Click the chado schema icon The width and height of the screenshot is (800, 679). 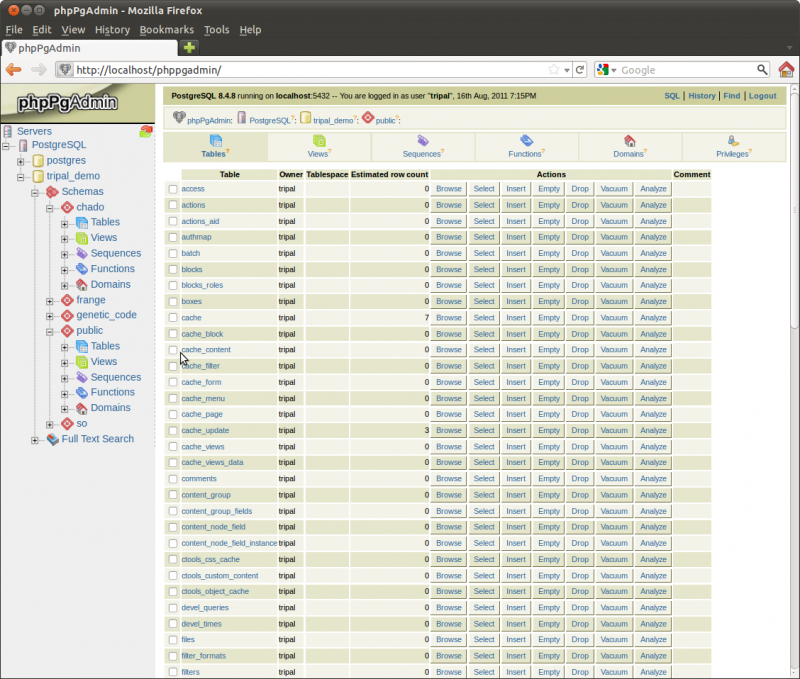pos(67,207)
